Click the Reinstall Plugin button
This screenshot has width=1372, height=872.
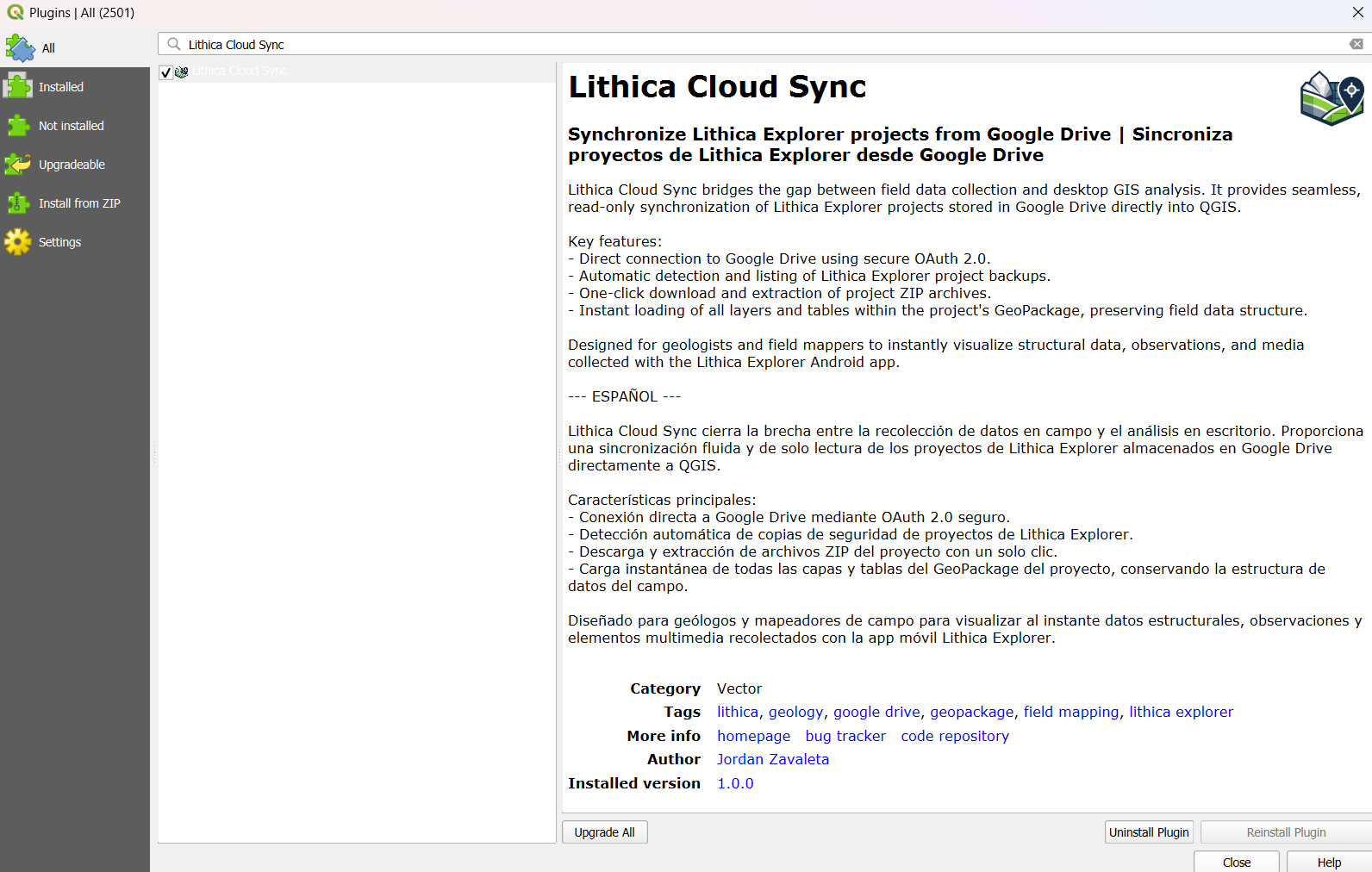click(x=1286, y=832)
